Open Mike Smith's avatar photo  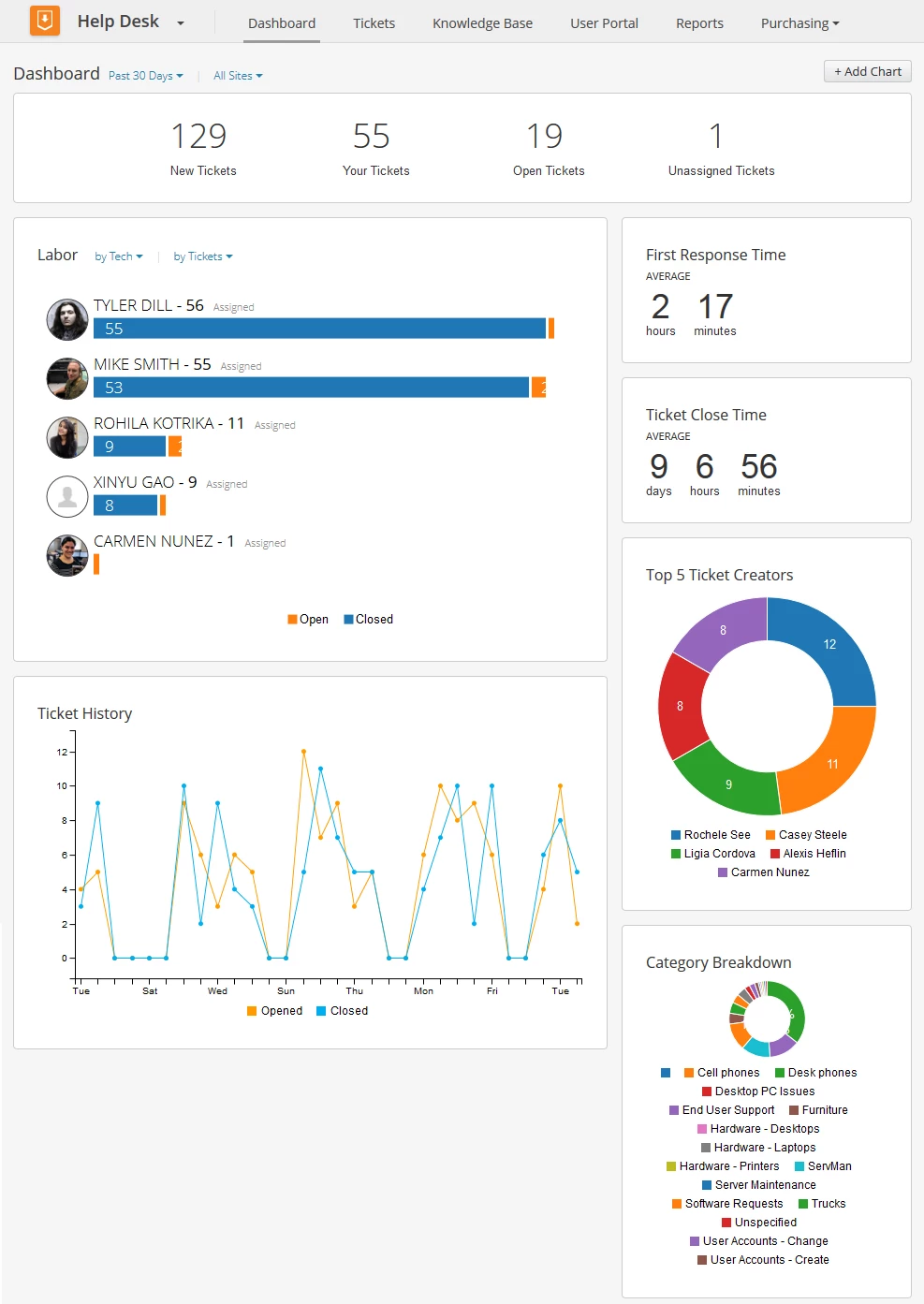click(67, 379)
